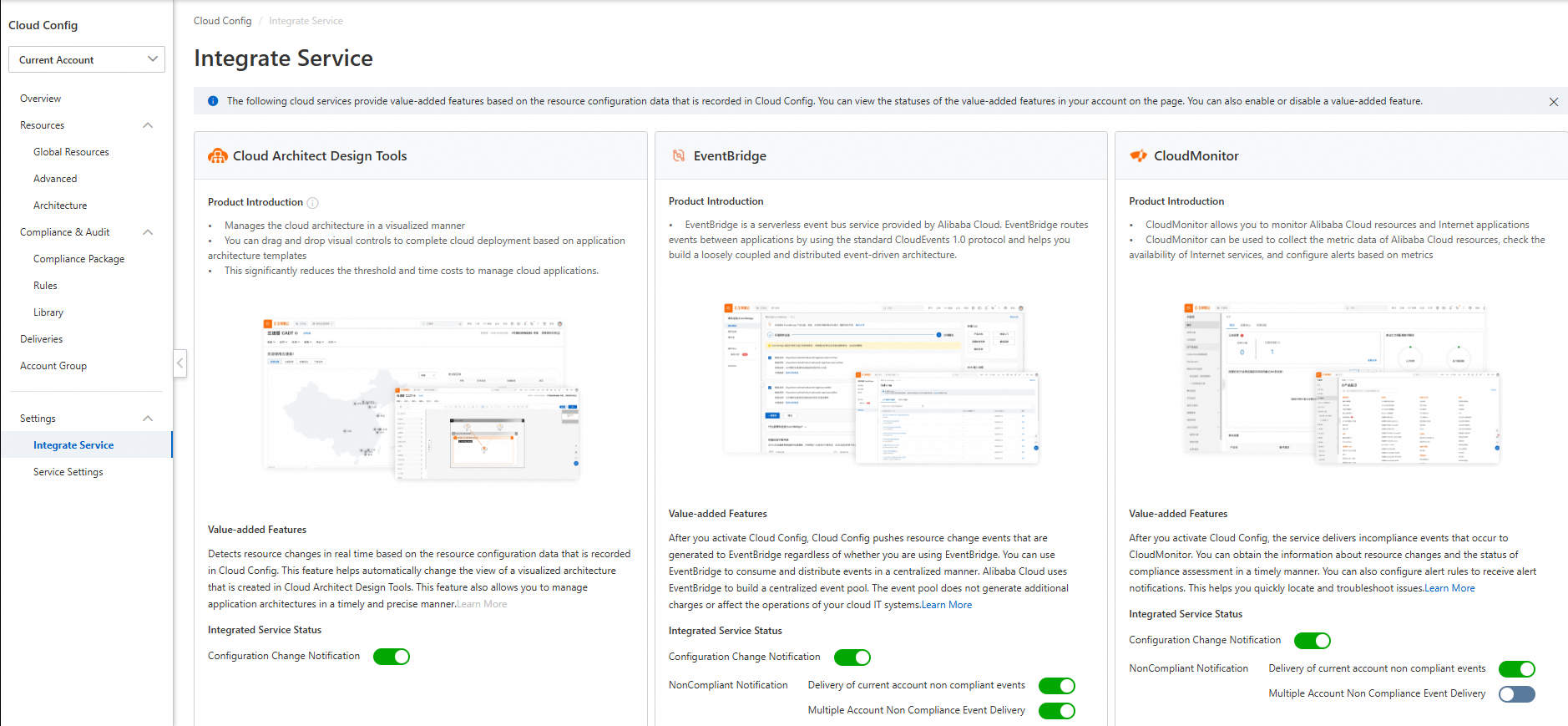Click the info icon beside Product Introduction
Screen dimensions: 1568x726
click(x=312, y=203)
